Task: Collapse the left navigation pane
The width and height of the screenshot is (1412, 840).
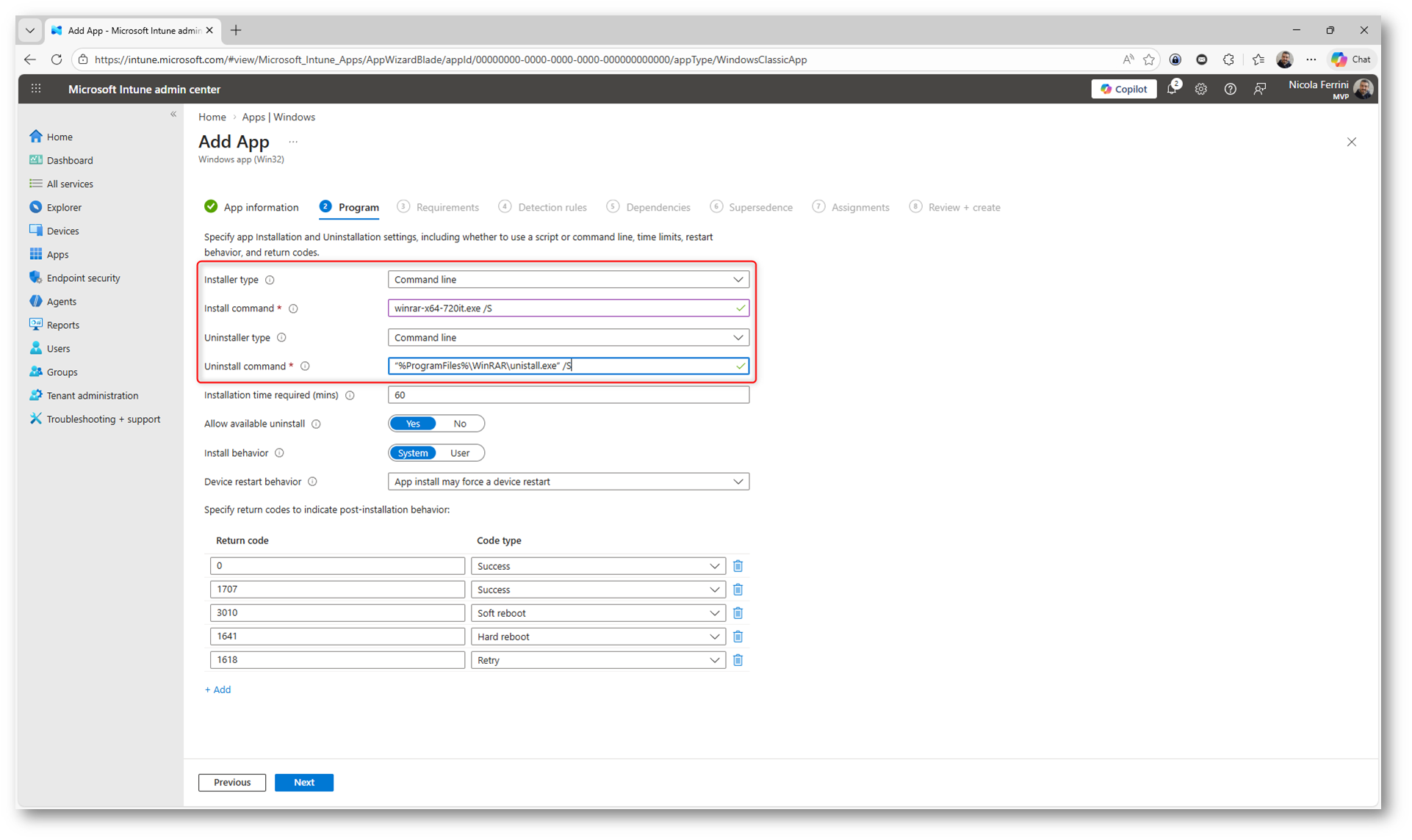Action: (x=173, y=114)
